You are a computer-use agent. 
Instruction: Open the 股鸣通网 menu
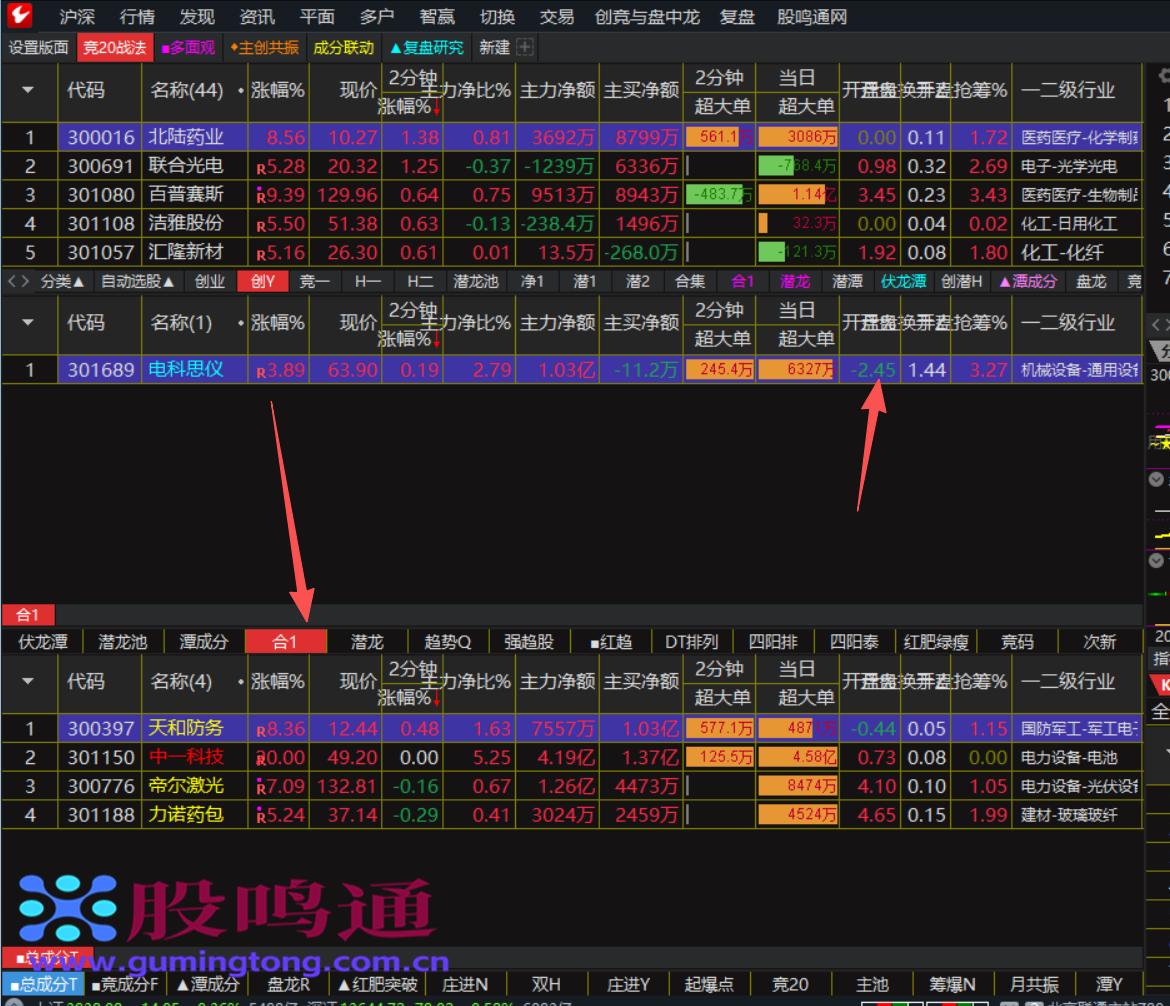point(812,16)
